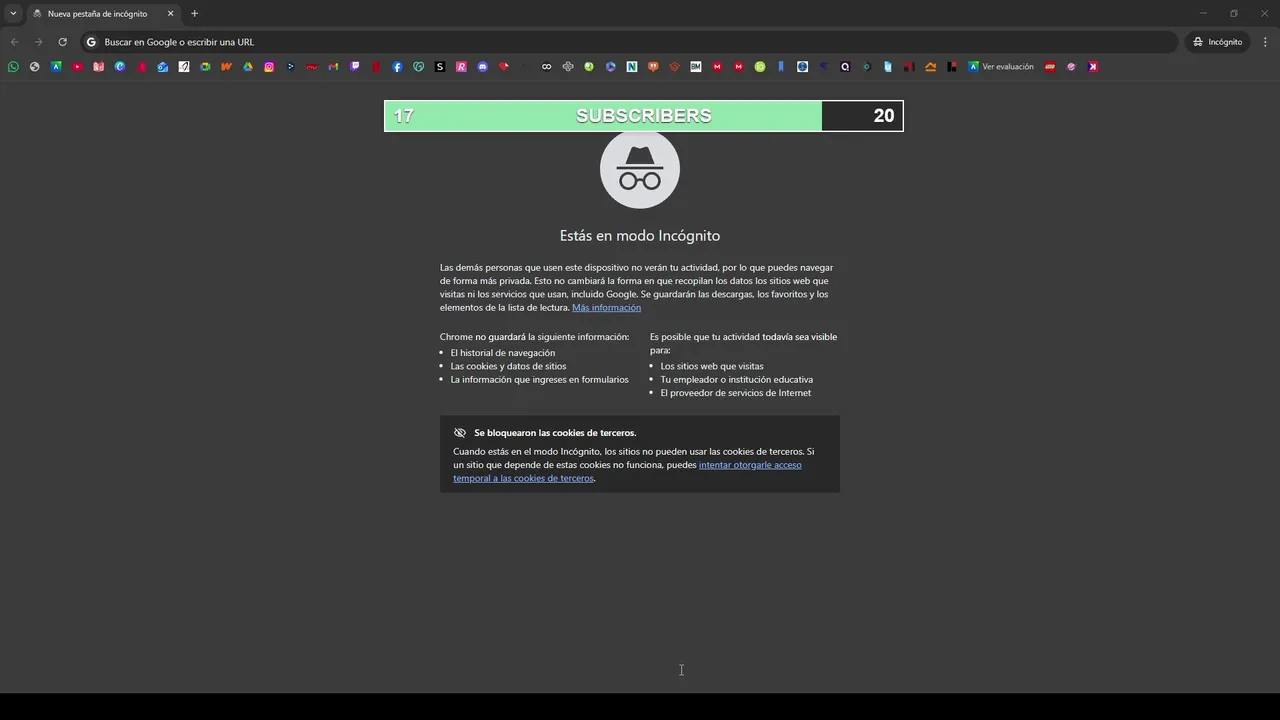Open the infinity symbol bookmark
The height and width of the screenshot is (720, 1280).
pyautogui.click(x=547, y=67)
